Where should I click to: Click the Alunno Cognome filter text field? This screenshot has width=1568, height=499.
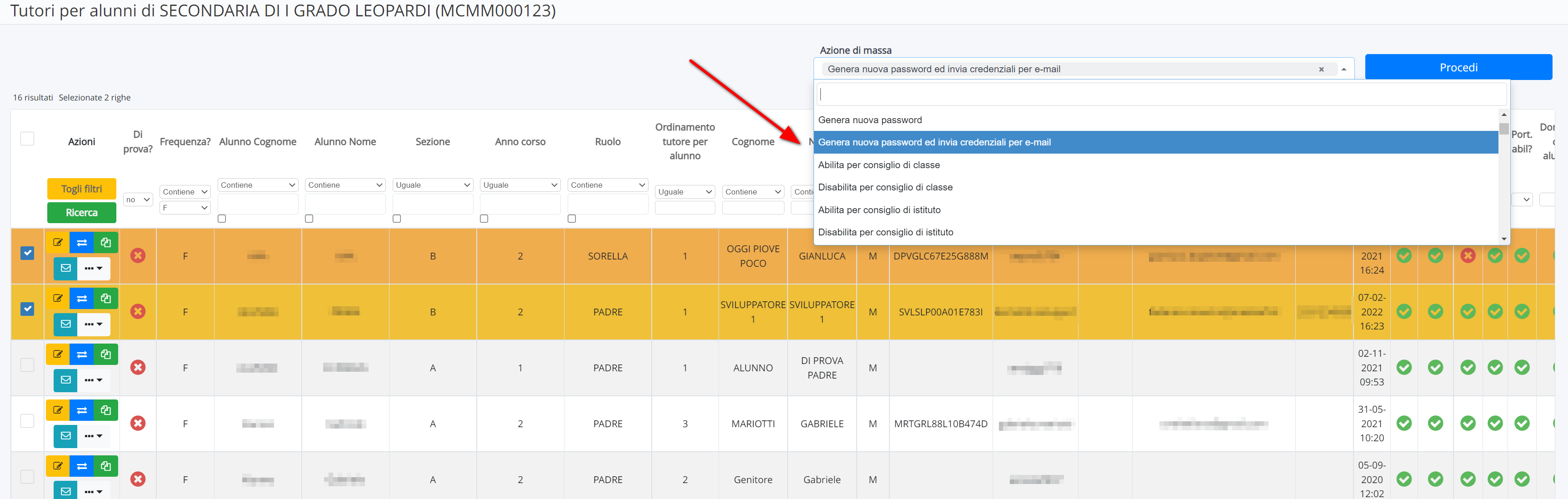[x=258, y=205]
